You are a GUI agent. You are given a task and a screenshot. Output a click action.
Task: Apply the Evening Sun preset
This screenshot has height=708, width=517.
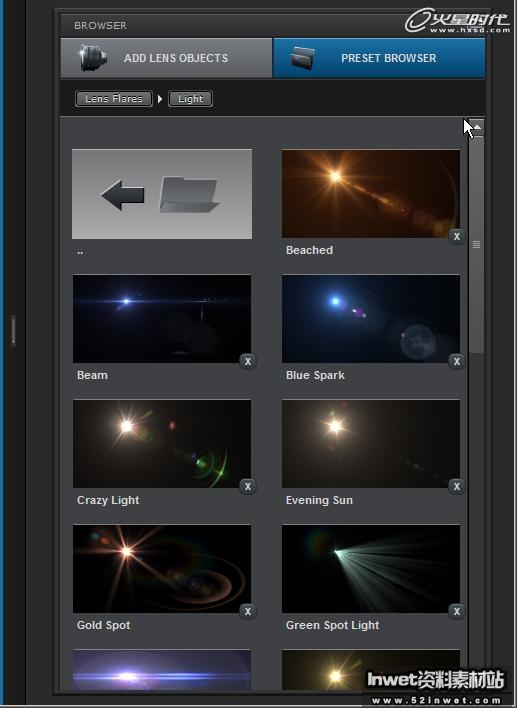pyautogui.click(x=371, y=443)
